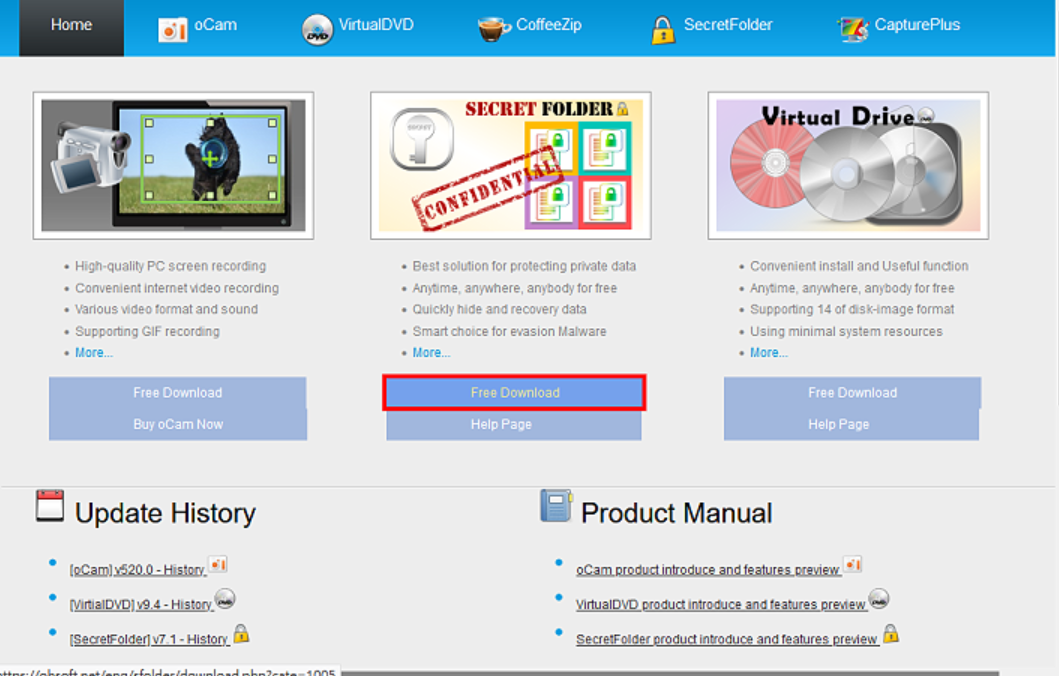Click DVD icon beside VirtualDVD product preview
The width and height of the screenshot is (1059, 676).
pyautogui.click(x=879, y=599)
